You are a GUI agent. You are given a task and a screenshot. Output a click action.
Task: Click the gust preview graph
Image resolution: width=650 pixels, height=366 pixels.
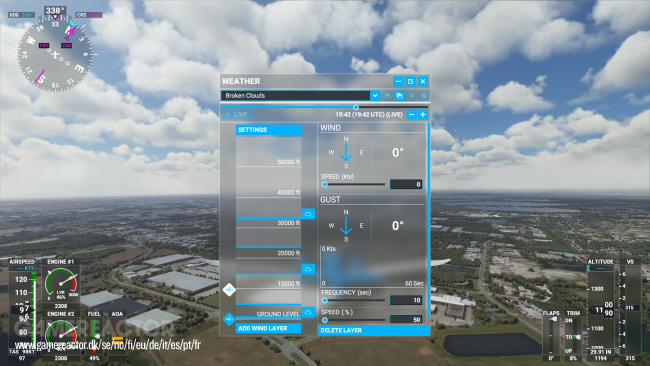coord(372,266)
